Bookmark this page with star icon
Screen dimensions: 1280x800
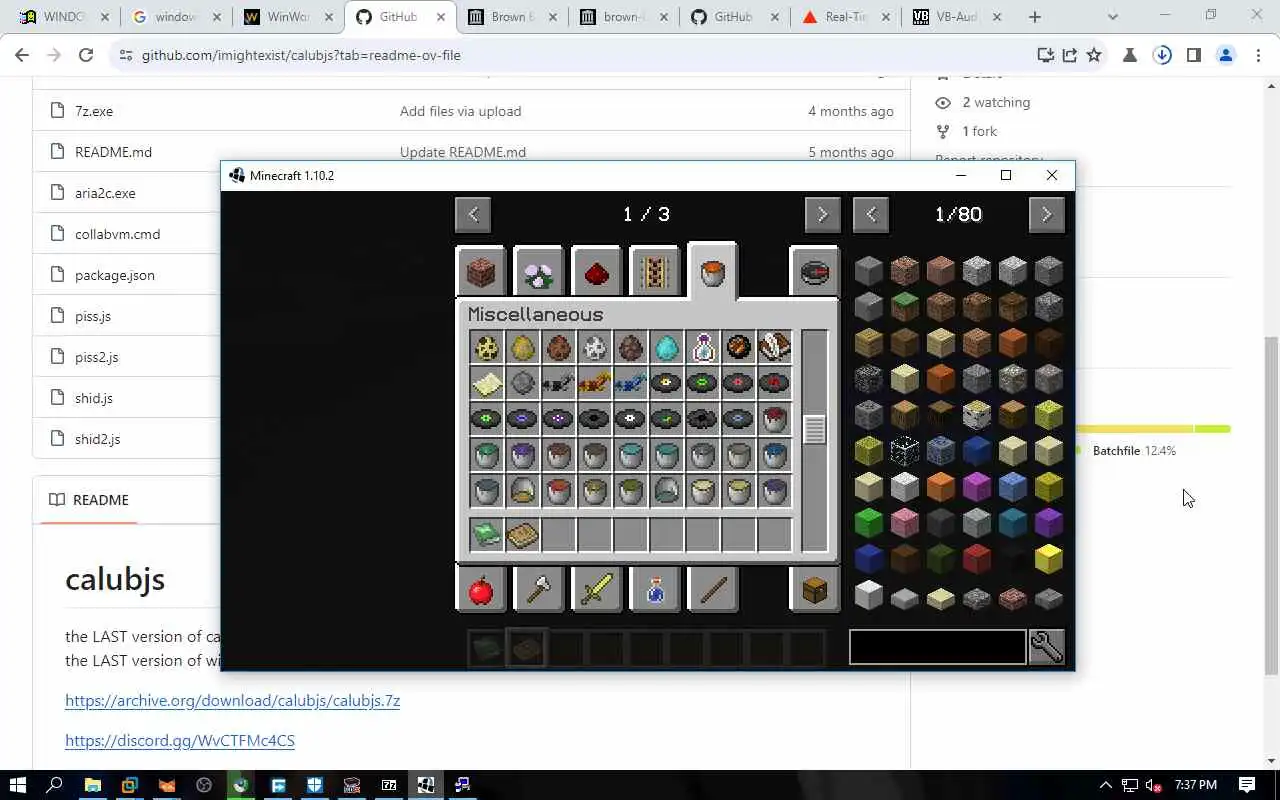pyautogui.click(x=1094, y=55)
